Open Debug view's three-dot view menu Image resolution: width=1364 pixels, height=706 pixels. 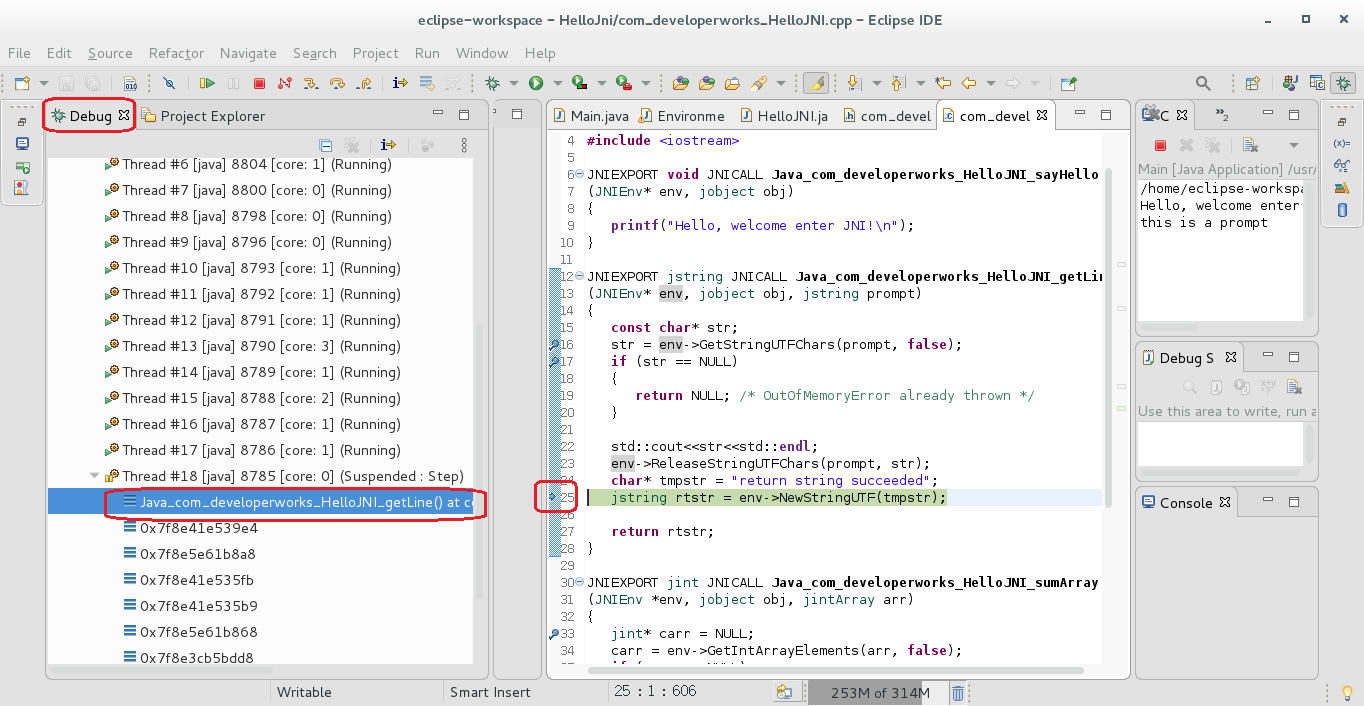click(464, 145)
